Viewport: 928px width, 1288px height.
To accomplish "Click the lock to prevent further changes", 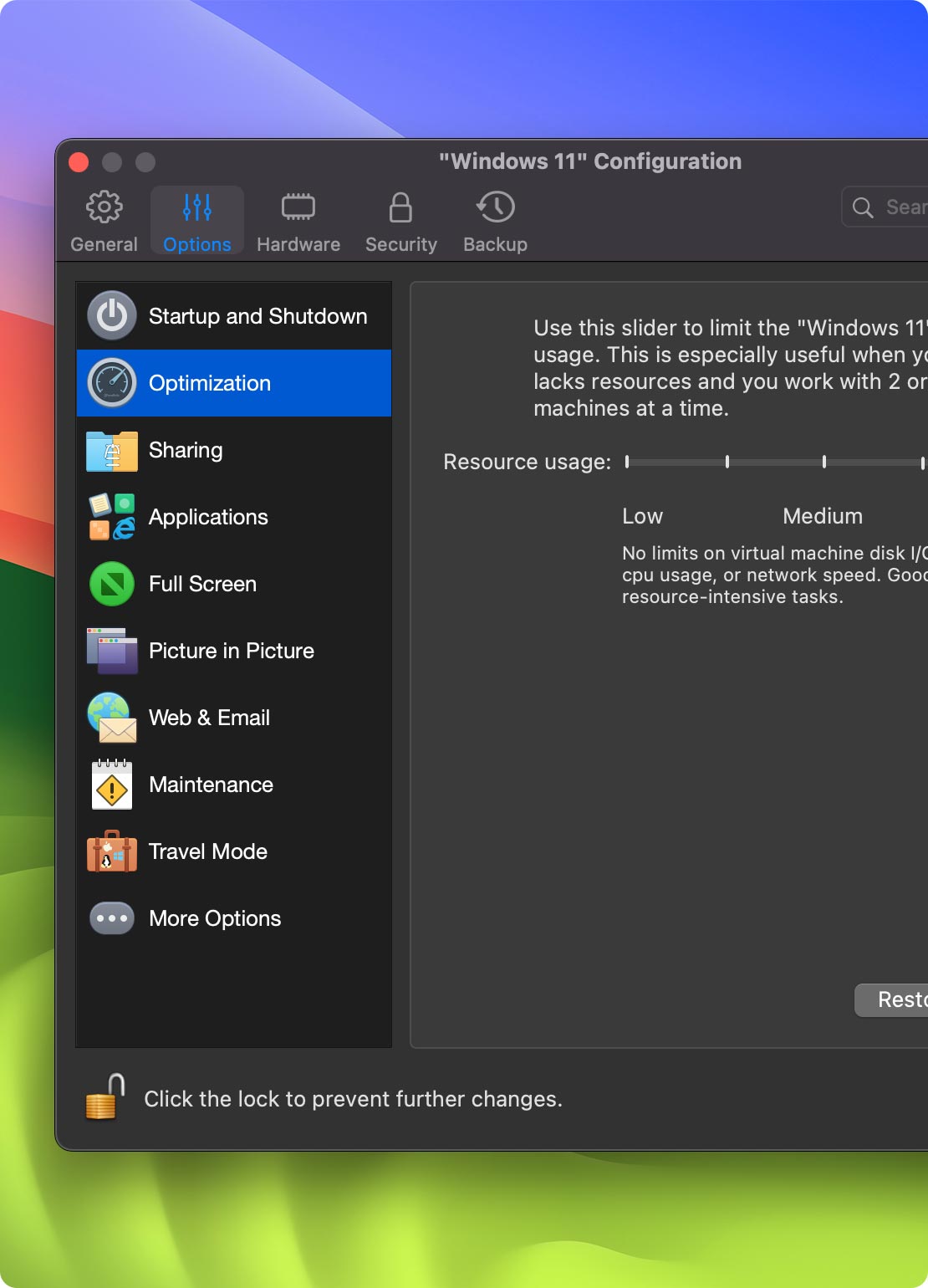I will (x=102, y=1097).
